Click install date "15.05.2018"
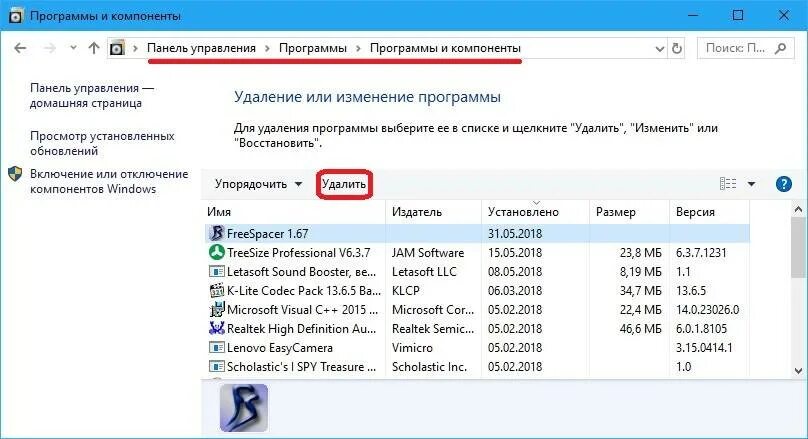This screenshot has height=439, width=808. (x=515, y=253)
